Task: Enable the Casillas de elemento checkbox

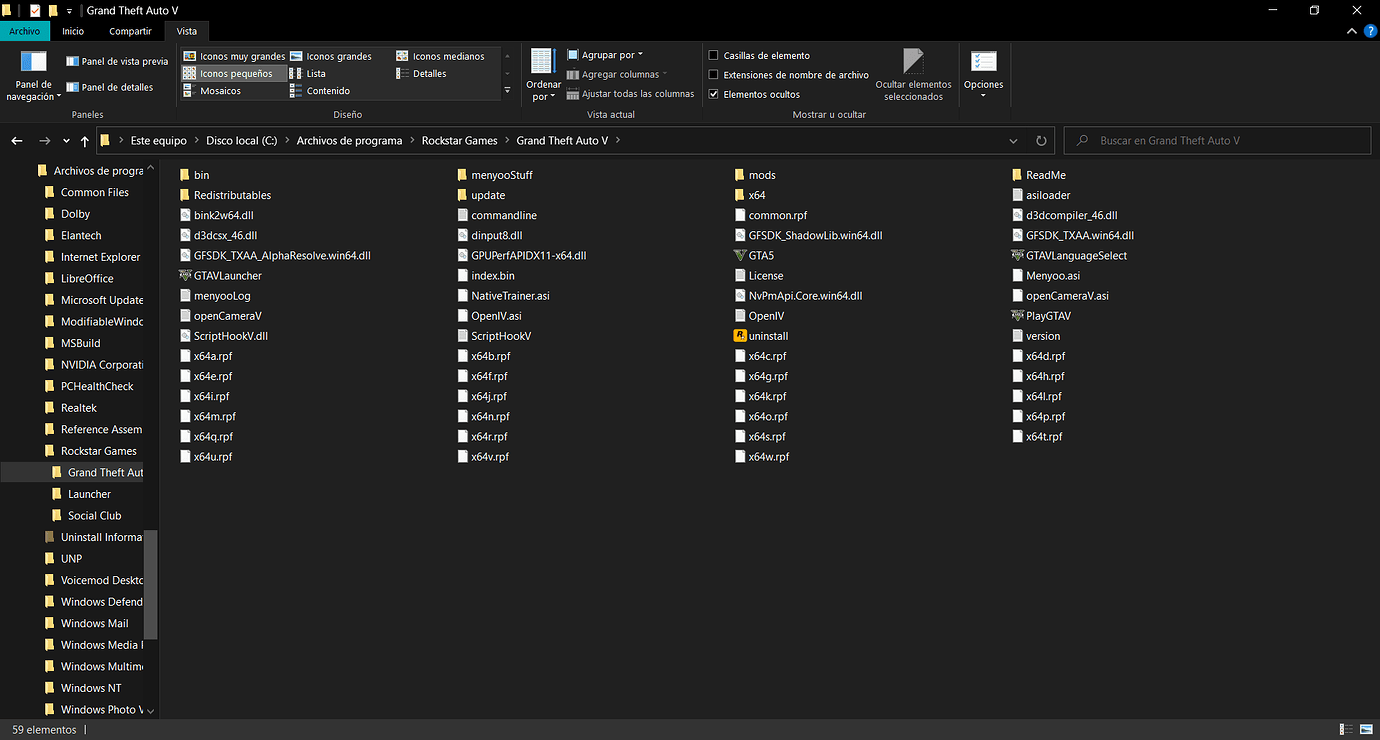Action: [713, 56]
